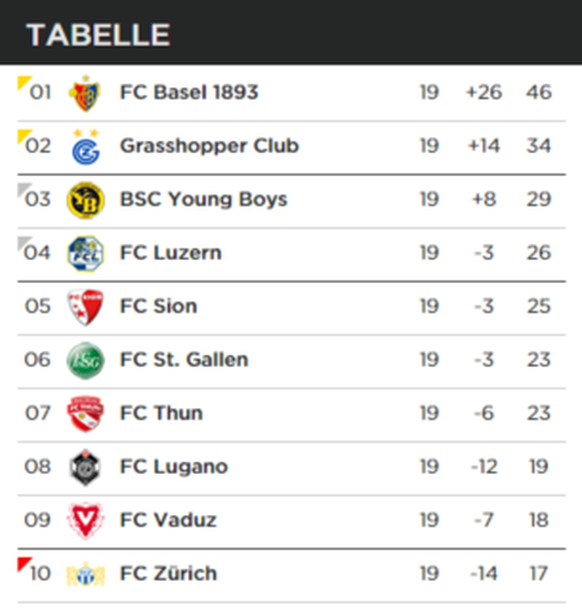Select the FC Thun red crest
This screenshot has height=609, width=582.
(x=85, y=414)
